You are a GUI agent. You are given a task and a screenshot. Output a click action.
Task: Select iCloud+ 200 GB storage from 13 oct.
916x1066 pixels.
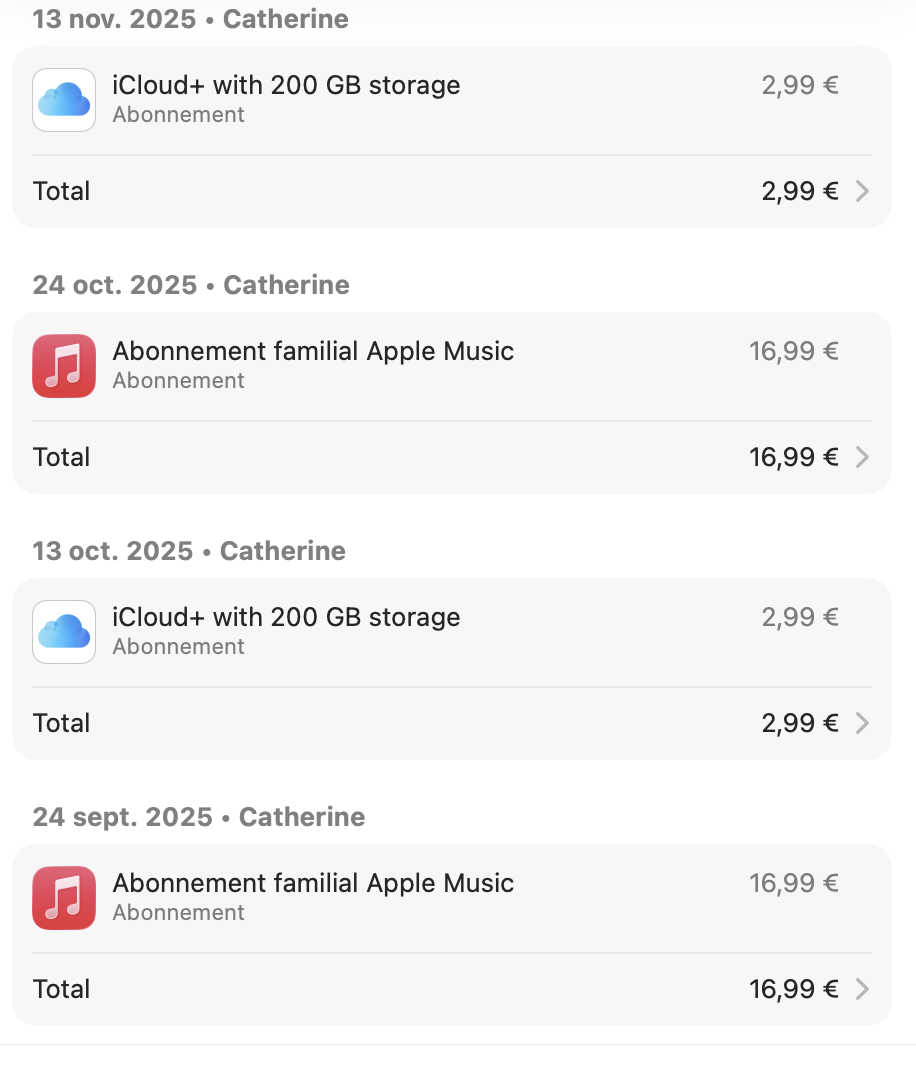(286, 618)
